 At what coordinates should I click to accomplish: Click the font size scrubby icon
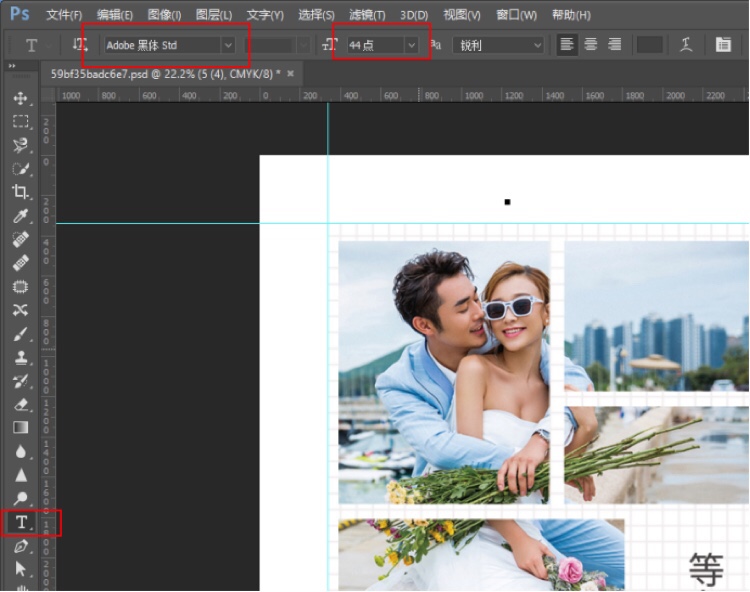pyautogui.click(x=330, y=45)
